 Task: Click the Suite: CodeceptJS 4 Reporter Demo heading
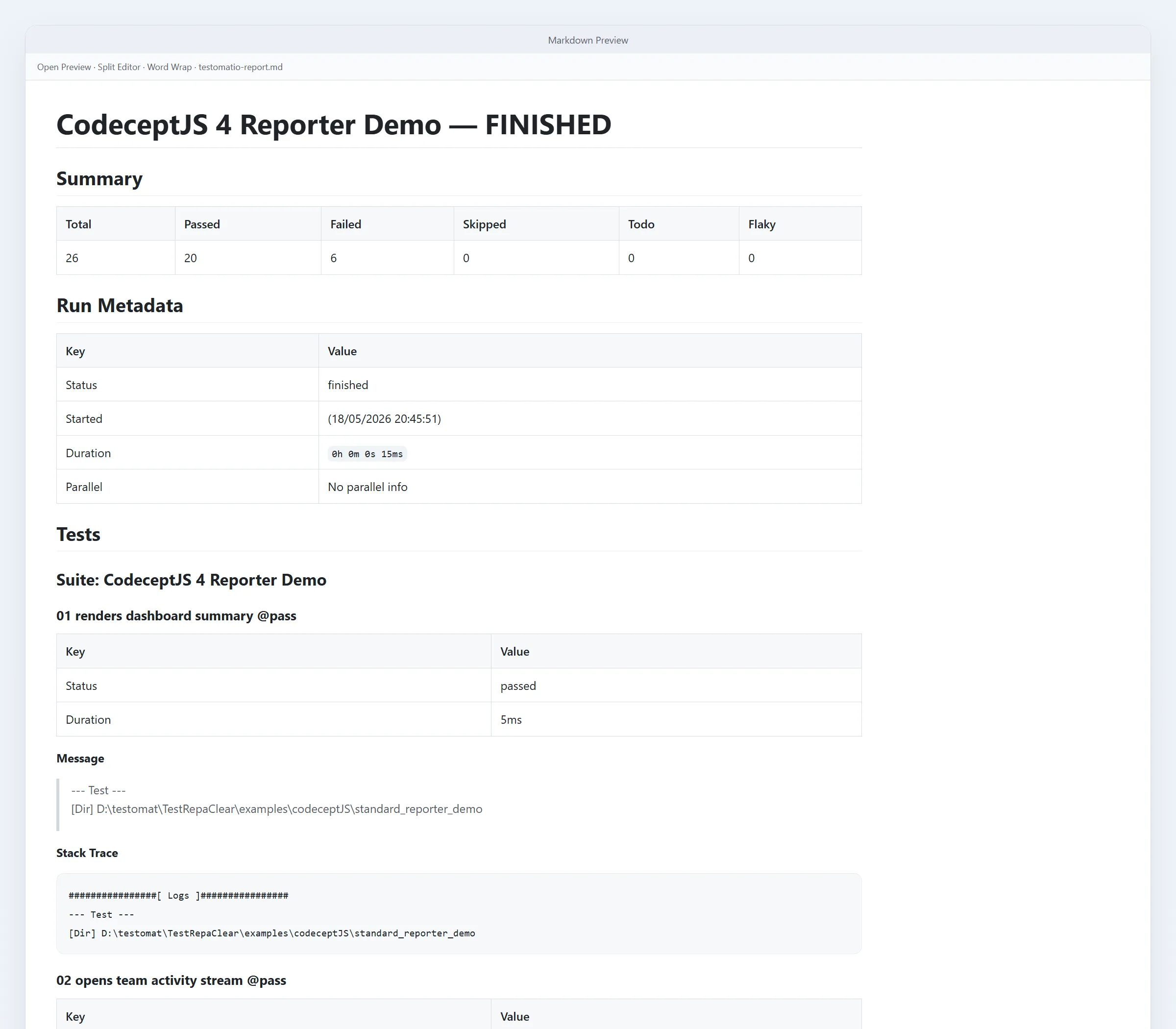click(191, 580)
